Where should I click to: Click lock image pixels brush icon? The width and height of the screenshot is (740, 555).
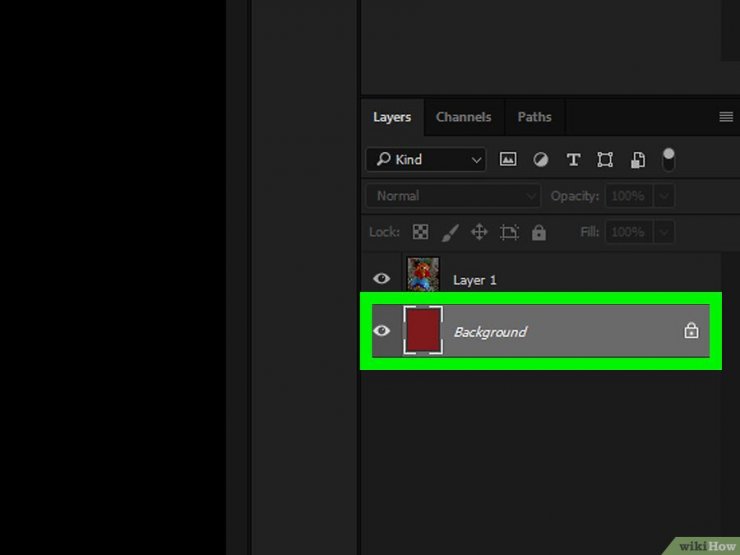[x=450, y=232]
